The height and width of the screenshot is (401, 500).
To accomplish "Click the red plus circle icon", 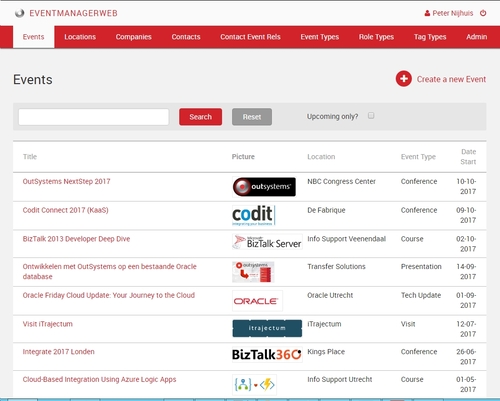I will [404, 79].
